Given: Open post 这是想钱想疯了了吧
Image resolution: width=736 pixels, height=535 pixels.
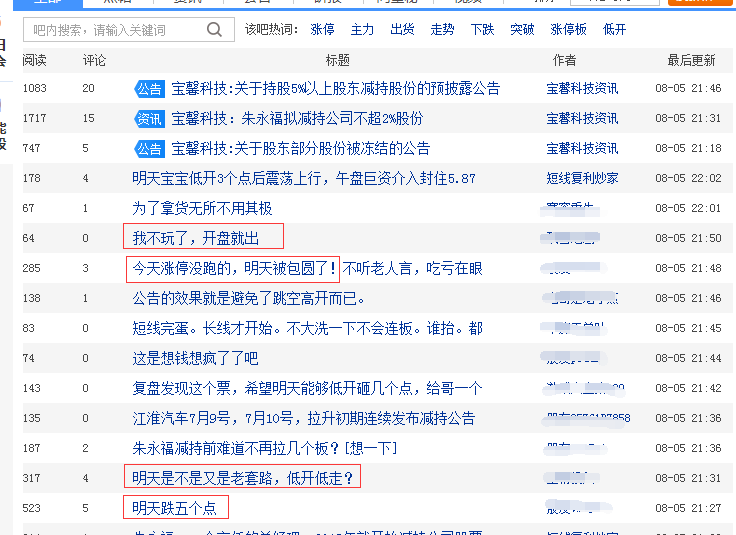Looking at the screenshot, I should 195,359.
